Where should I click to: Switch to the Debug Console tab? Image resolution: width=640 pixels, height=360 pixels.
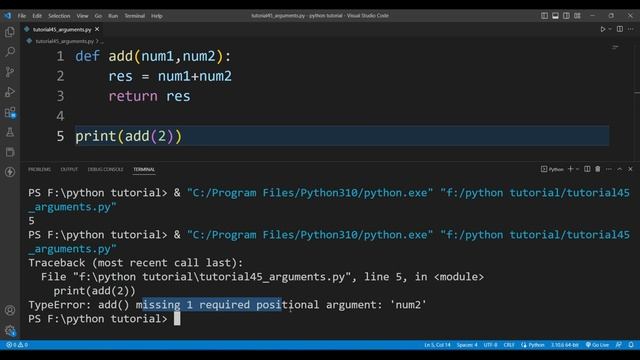tap(105, 169)
